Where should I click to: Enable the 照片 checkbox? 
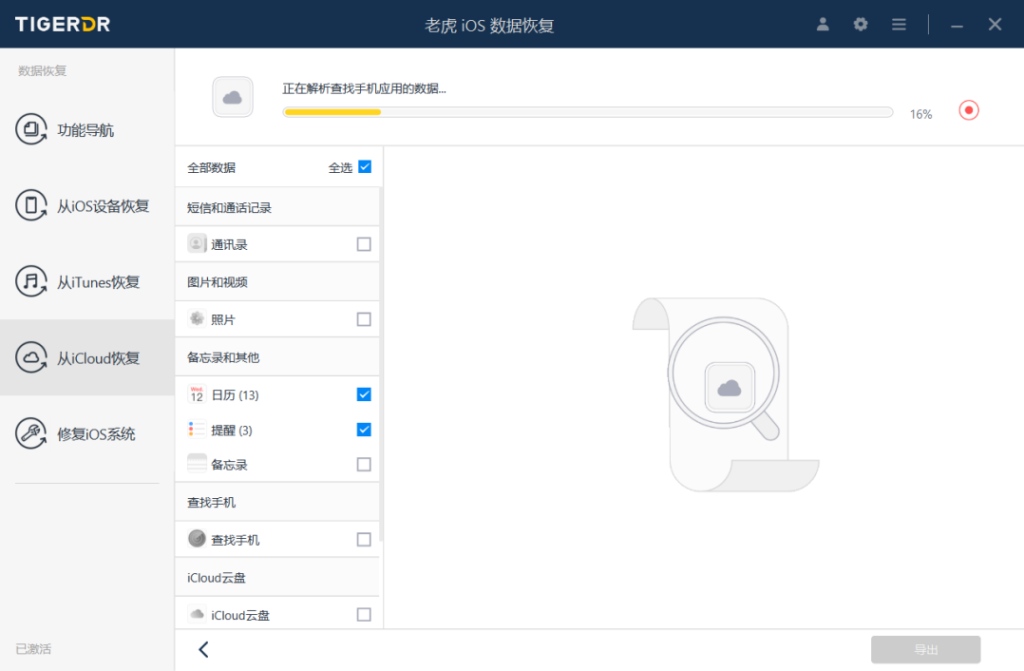(364, 319)
